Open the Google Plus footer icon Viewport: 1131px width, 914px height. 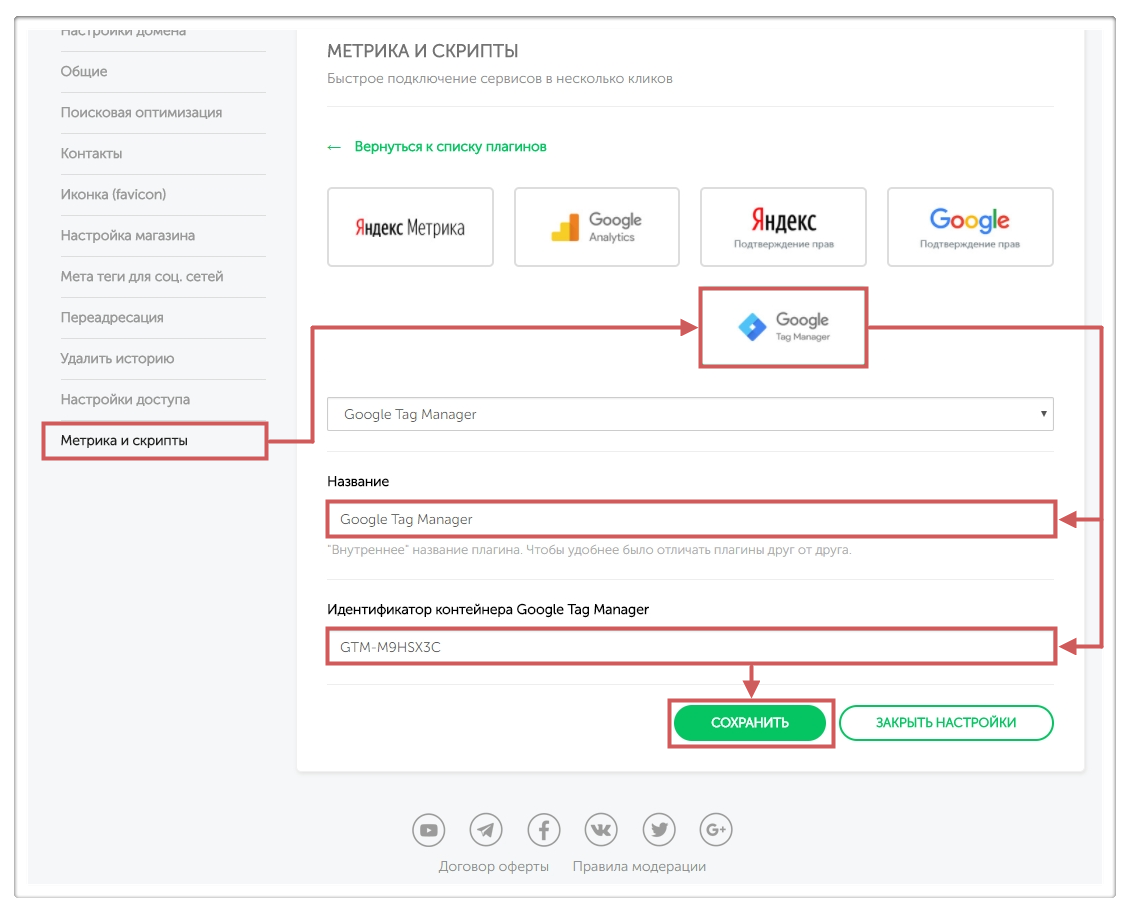716,829
